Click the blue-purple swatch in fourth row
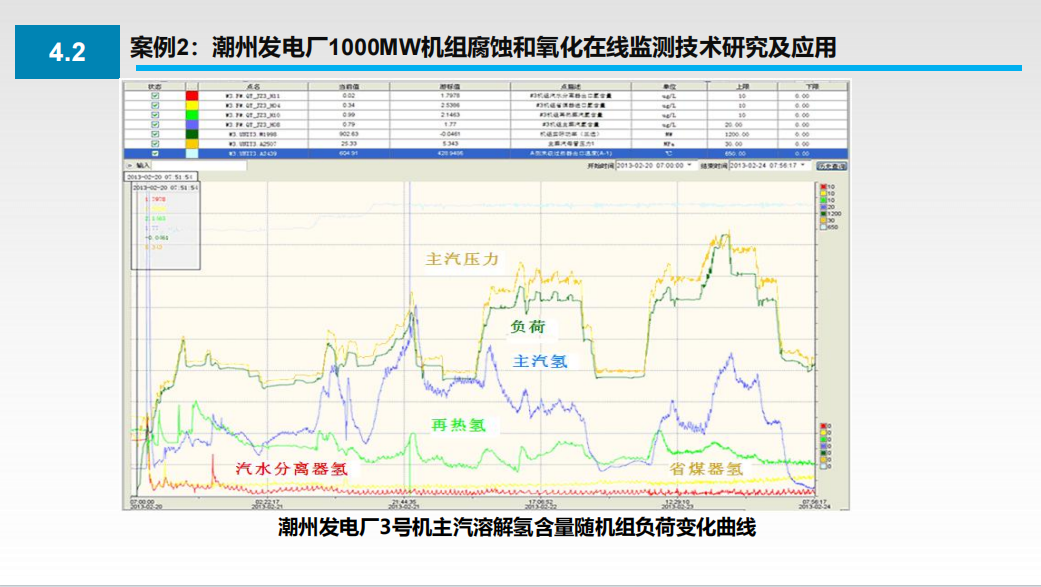1041x587 pixels. click(192, 124)
